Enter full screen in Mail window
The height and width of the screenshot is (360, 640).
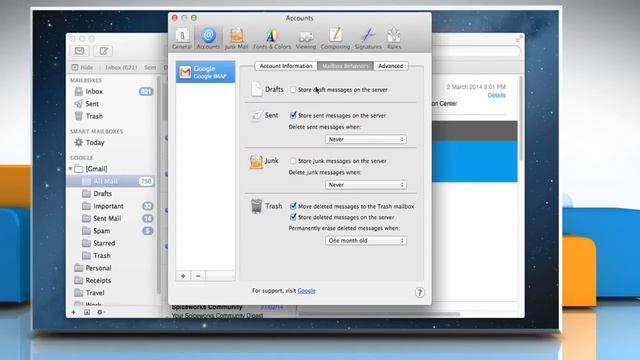pos(519,39)
